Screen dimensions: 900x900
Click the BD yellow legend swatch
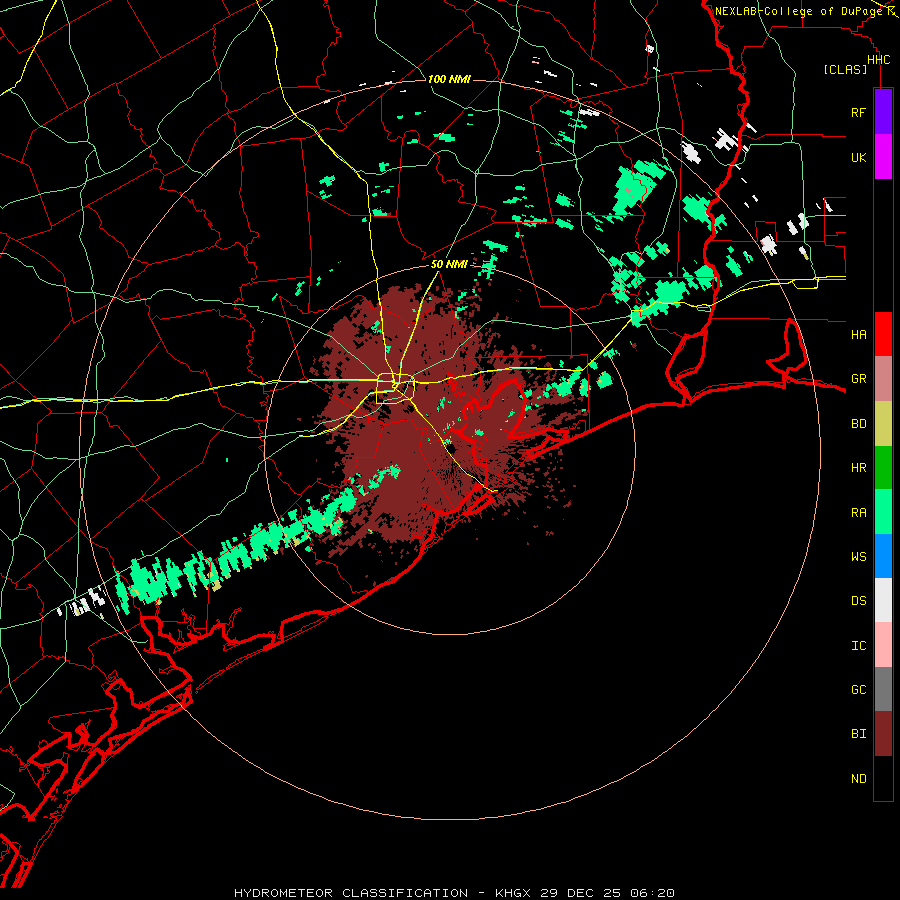(883, 424)
